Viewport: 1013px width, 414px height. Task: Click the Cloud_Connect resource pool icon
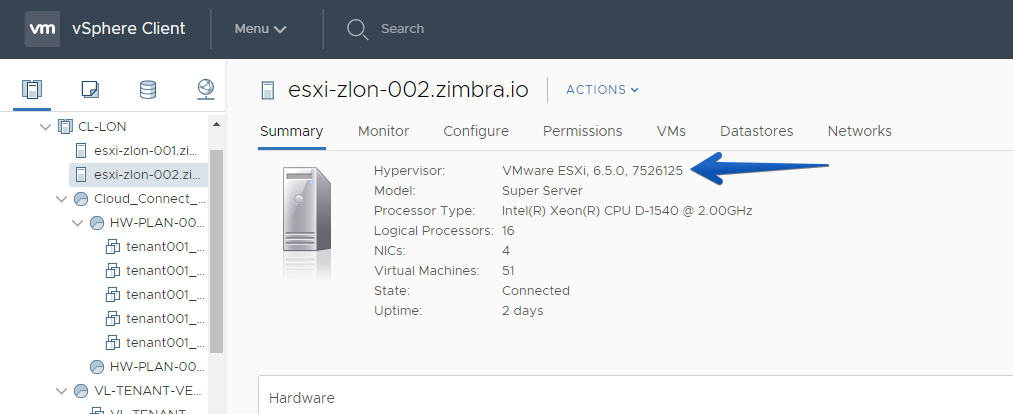81,198
